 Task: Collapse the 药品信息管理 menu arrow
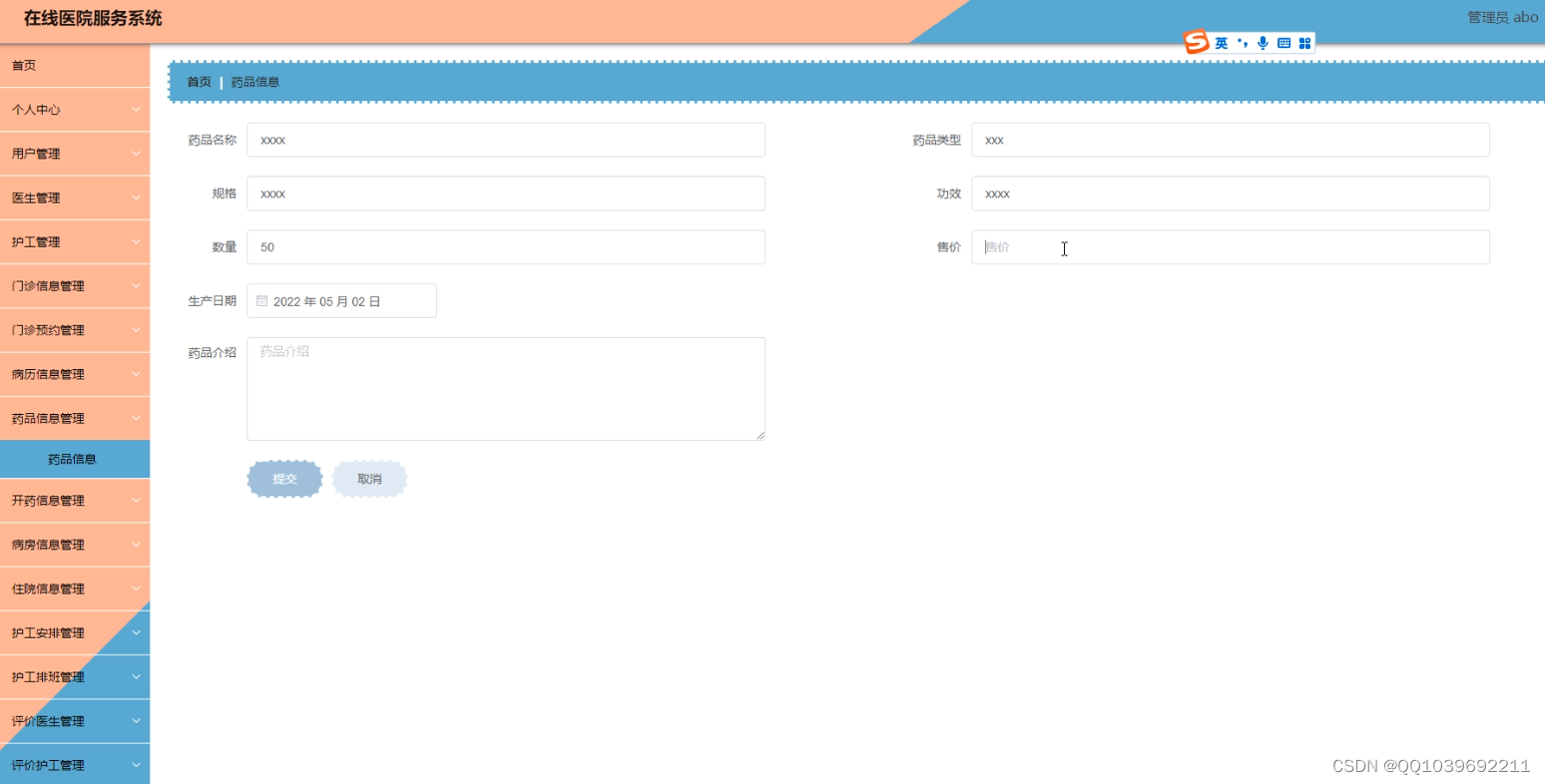coord(136,418)
